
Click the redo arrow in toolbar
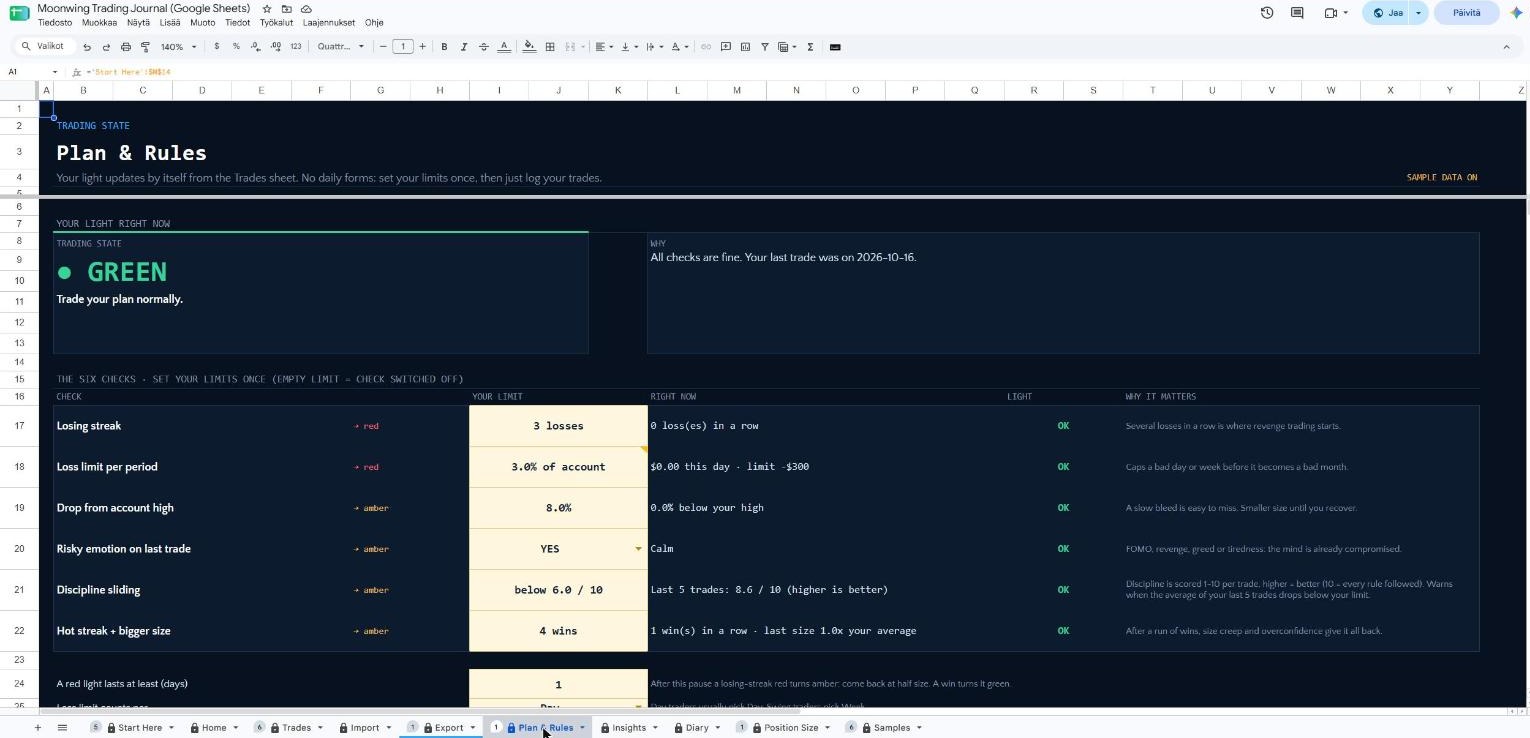(x=106, y=47)
